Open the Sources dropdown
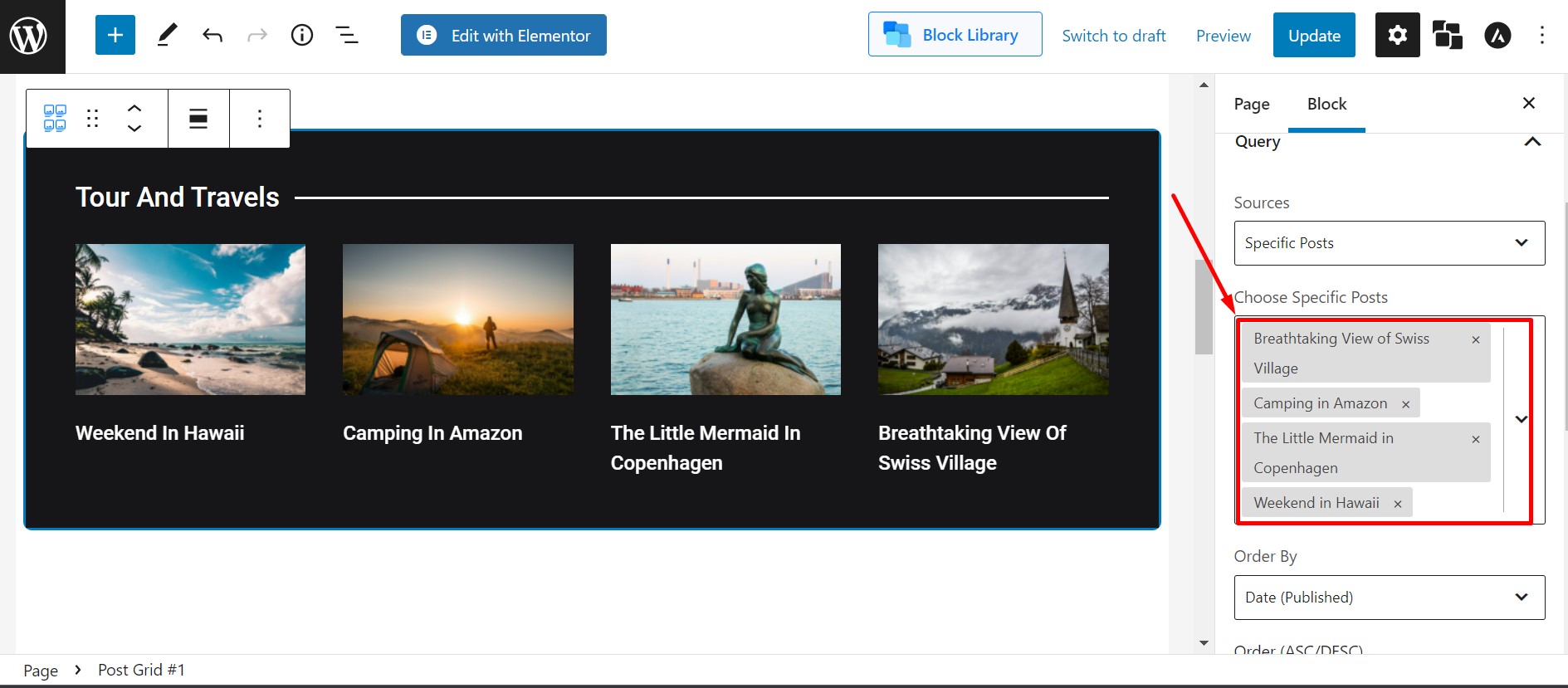This screenshot has width=1568, height=688. 1389,243
